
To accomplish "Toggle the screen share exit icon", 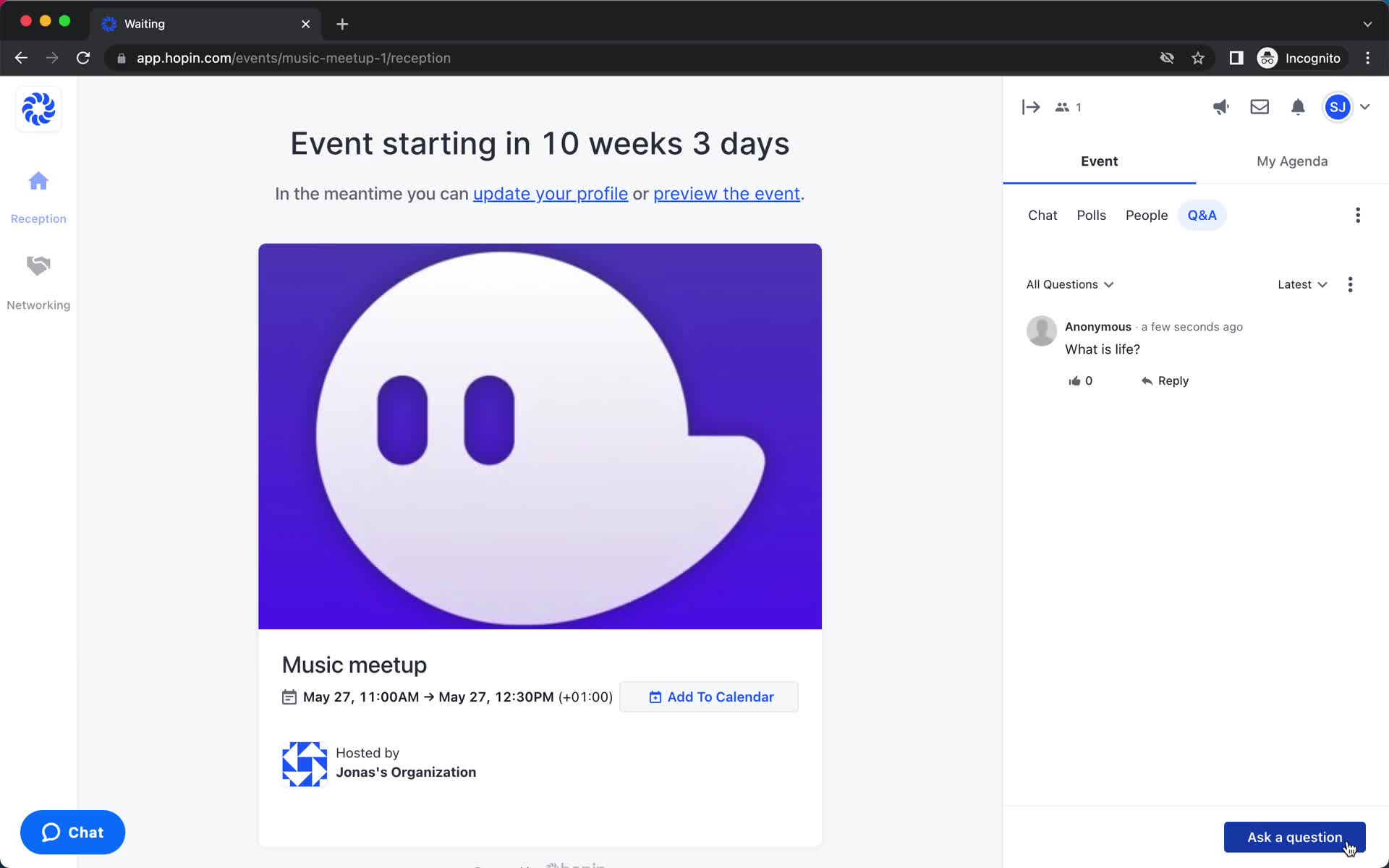I will (1030, 107).
